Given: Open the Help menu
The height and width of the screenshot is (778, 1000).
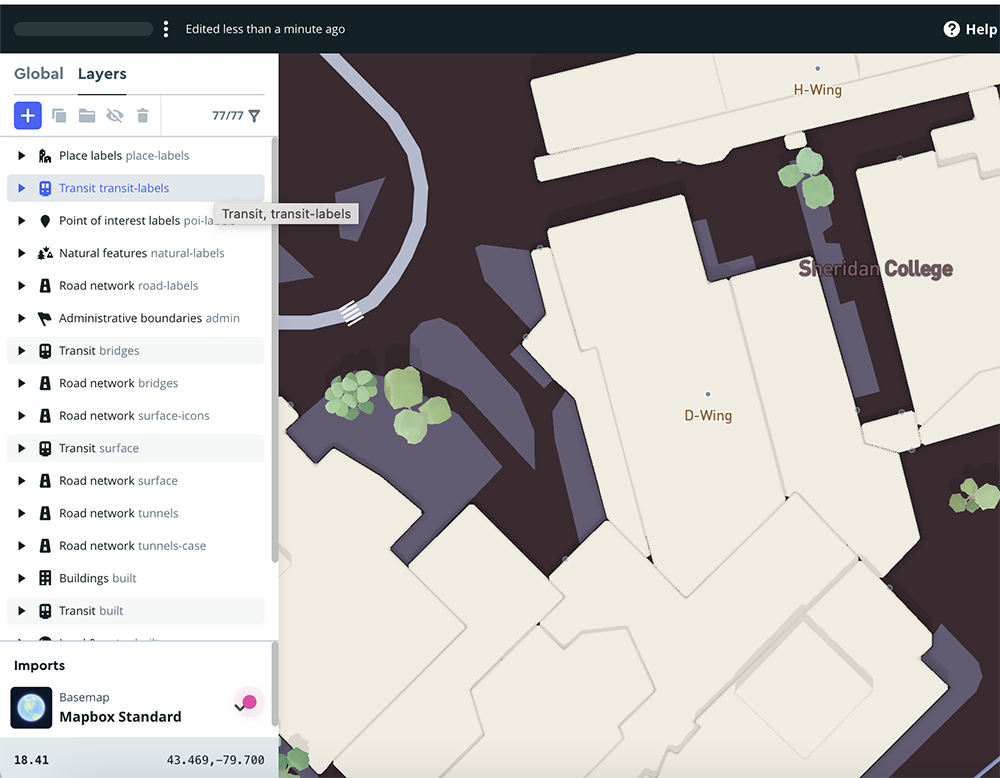Looking at the screenshot, I should click(968, 29).
